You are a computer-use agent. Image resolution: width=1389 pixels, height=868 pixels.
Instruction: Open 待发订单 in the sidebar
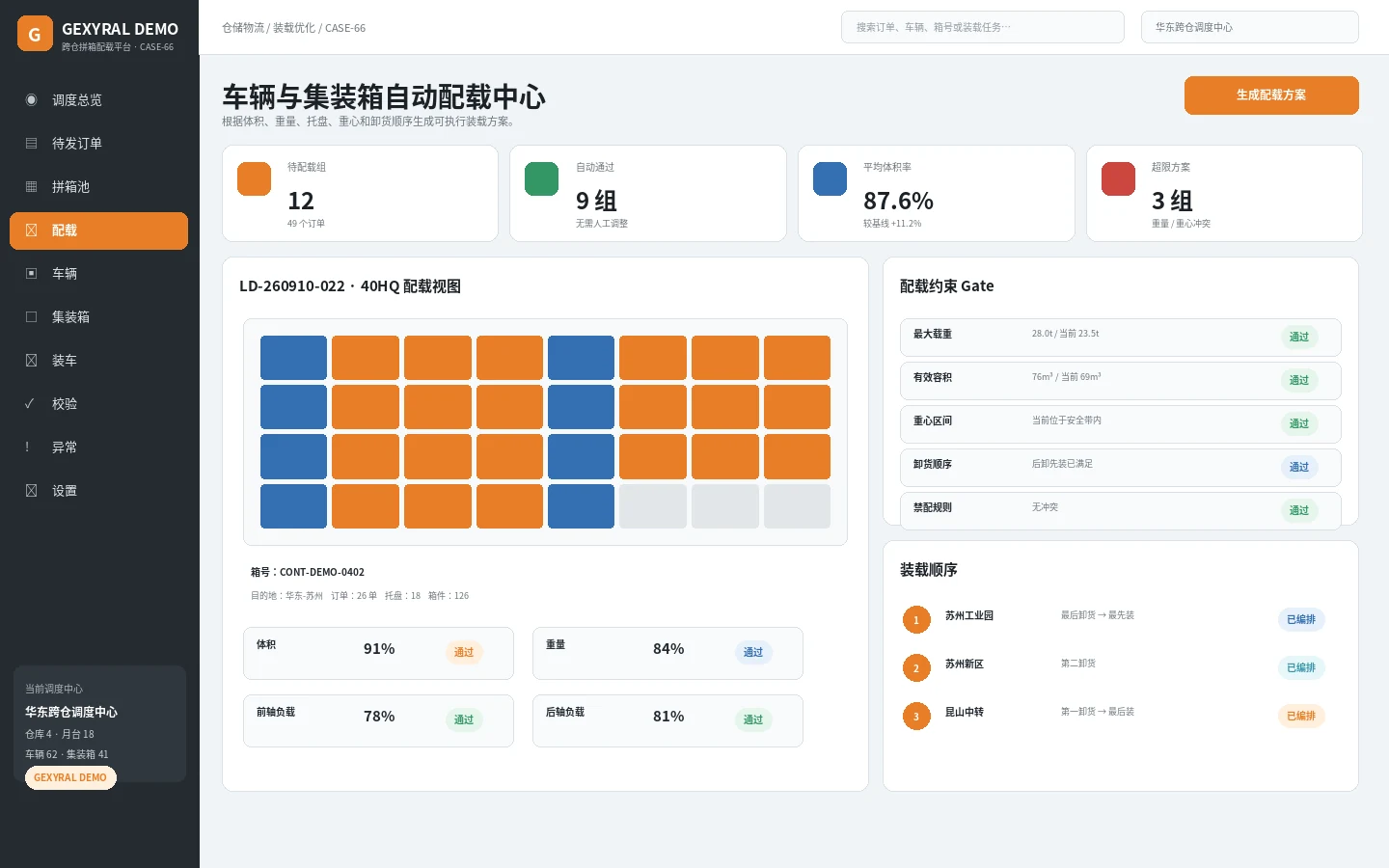click(98, 144)
